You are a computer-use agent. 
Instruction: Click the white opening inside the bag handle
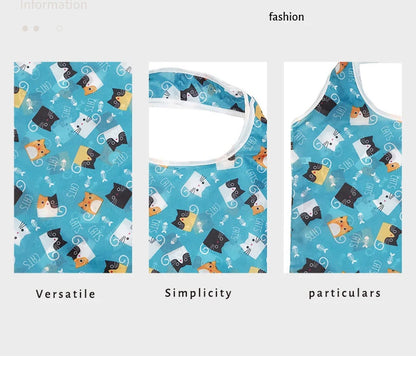(197, 135)
